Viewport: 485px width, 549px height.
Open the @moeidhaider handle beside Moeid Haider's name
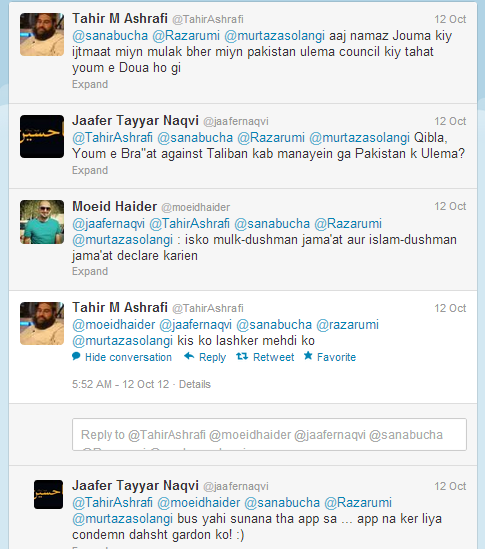pyautogui.click(x=195, y=207)
